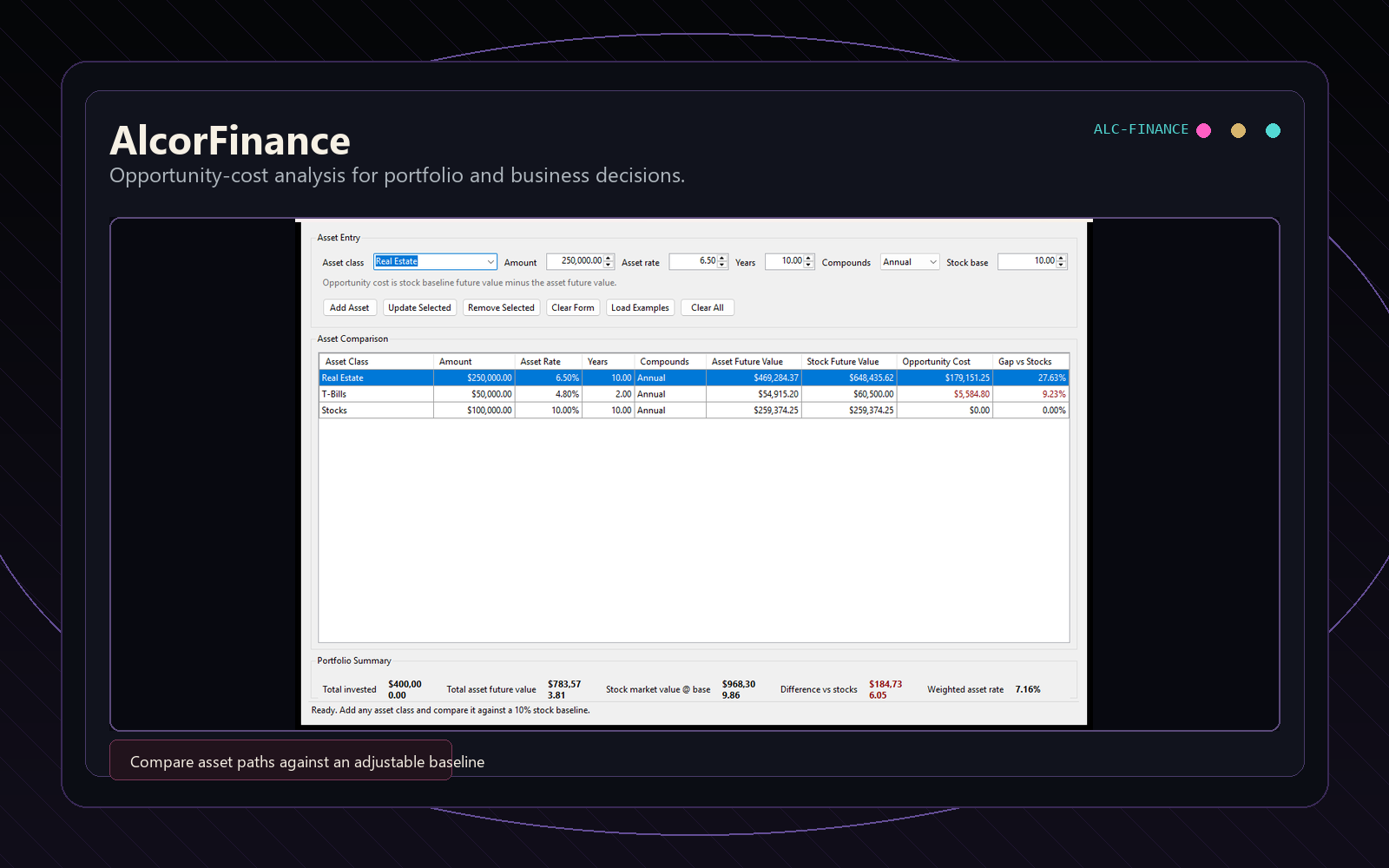Sort by Asset Rate column header
Image resolution: width=1389 pixels, height=868 pixels.
click(549, 362)
